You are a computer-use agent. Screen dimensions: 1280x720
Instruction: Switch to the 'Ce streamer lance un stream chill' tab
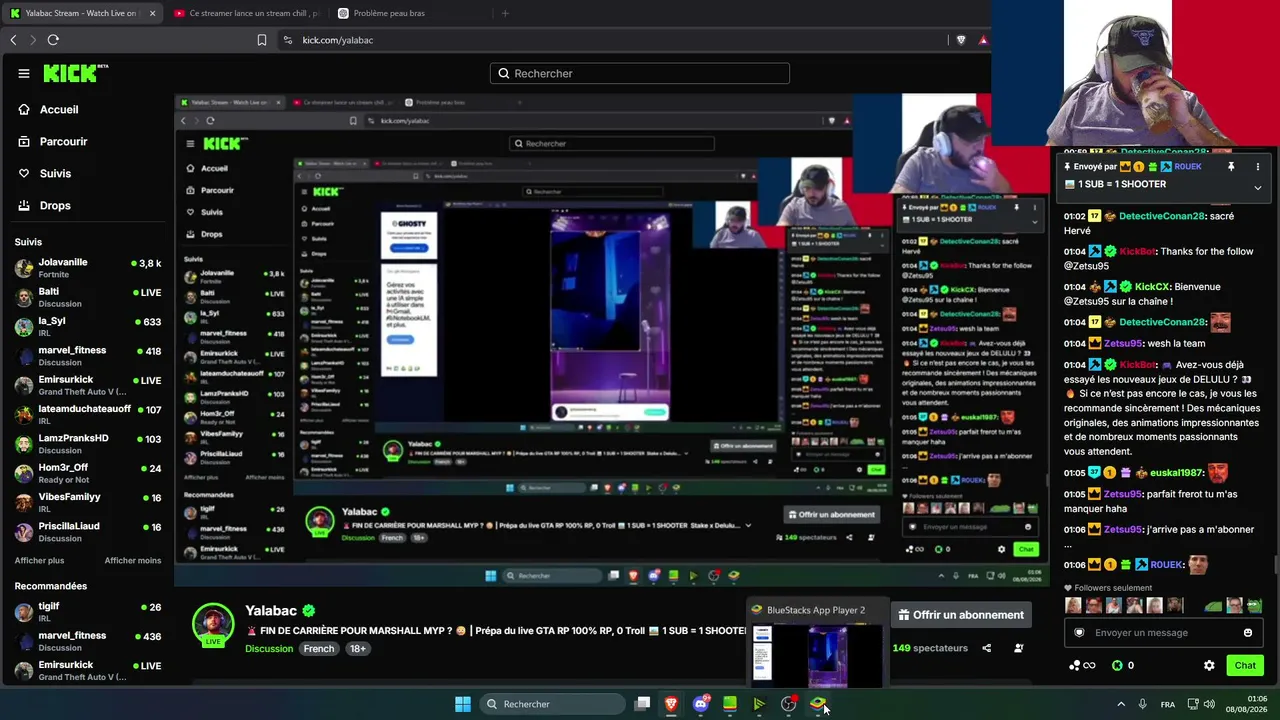pos(246,13)
